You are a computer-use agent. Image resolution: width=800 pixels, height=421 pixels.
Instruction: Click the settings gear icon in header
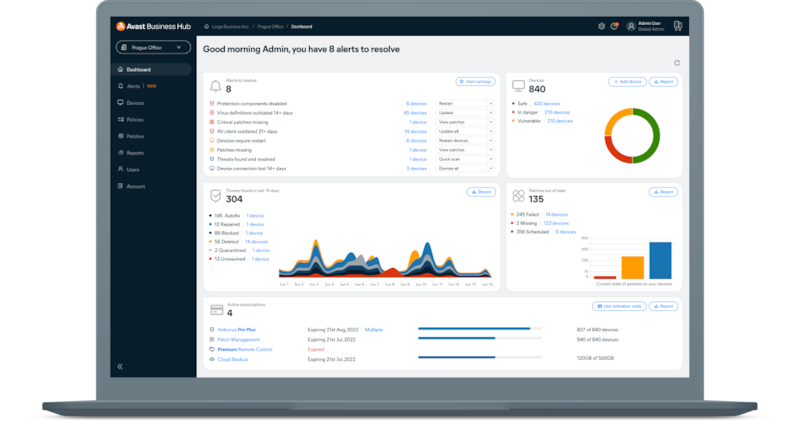coord(601,26)
